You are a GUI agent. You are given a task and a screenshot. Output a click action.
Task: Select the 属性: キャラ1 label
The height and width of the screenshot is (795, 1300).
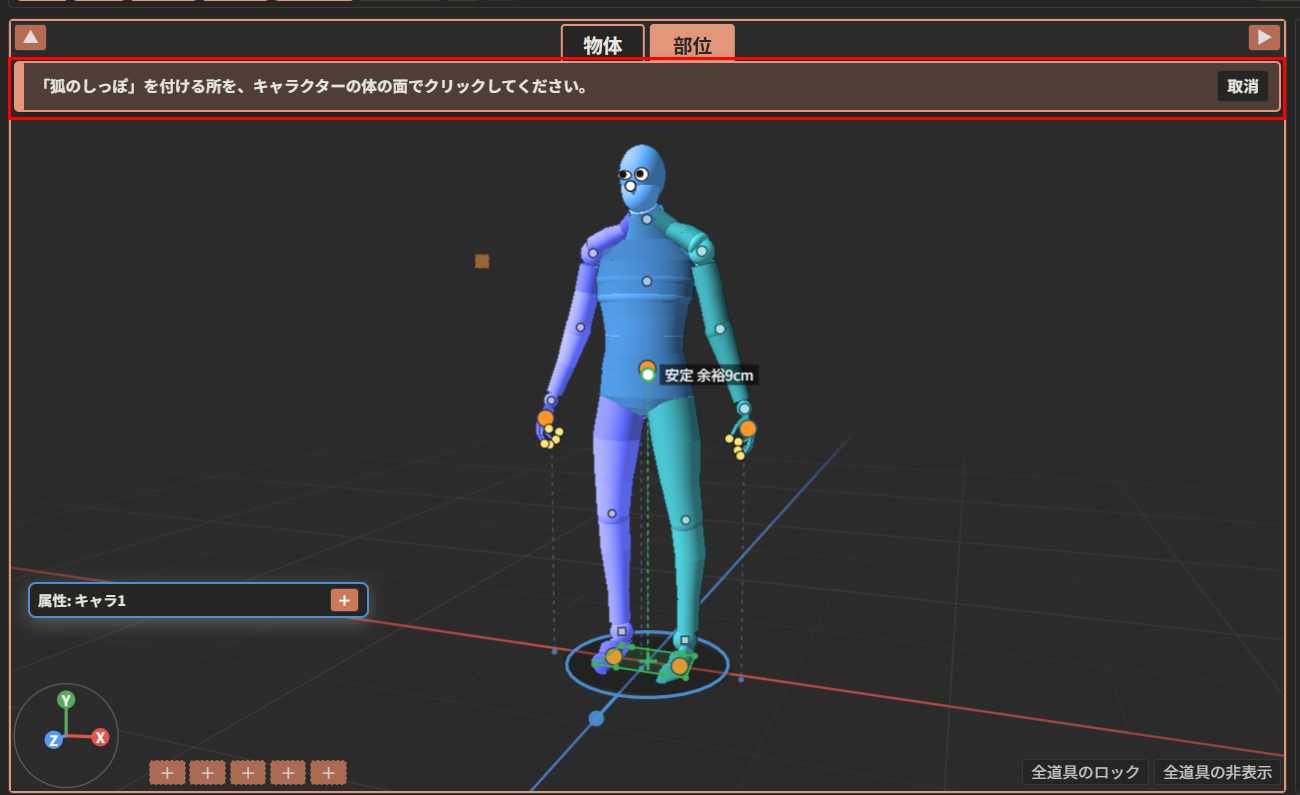82,600
